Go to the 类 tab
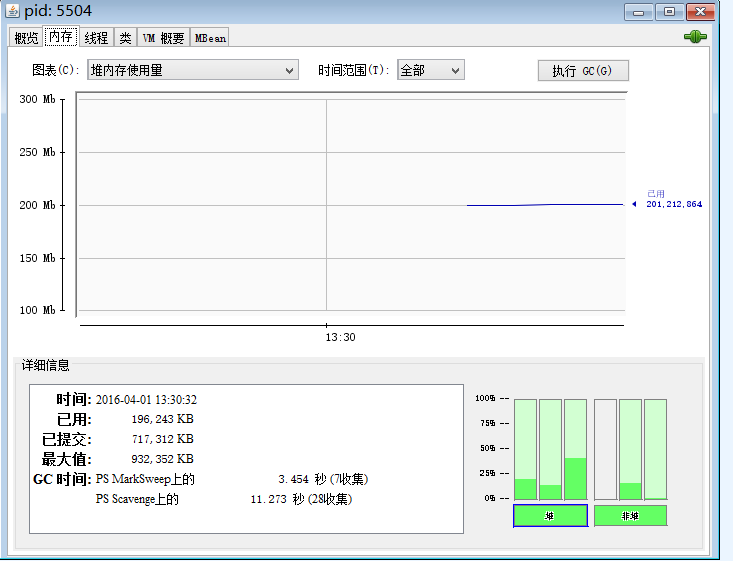The image size is (733, 561). point(125,38)
